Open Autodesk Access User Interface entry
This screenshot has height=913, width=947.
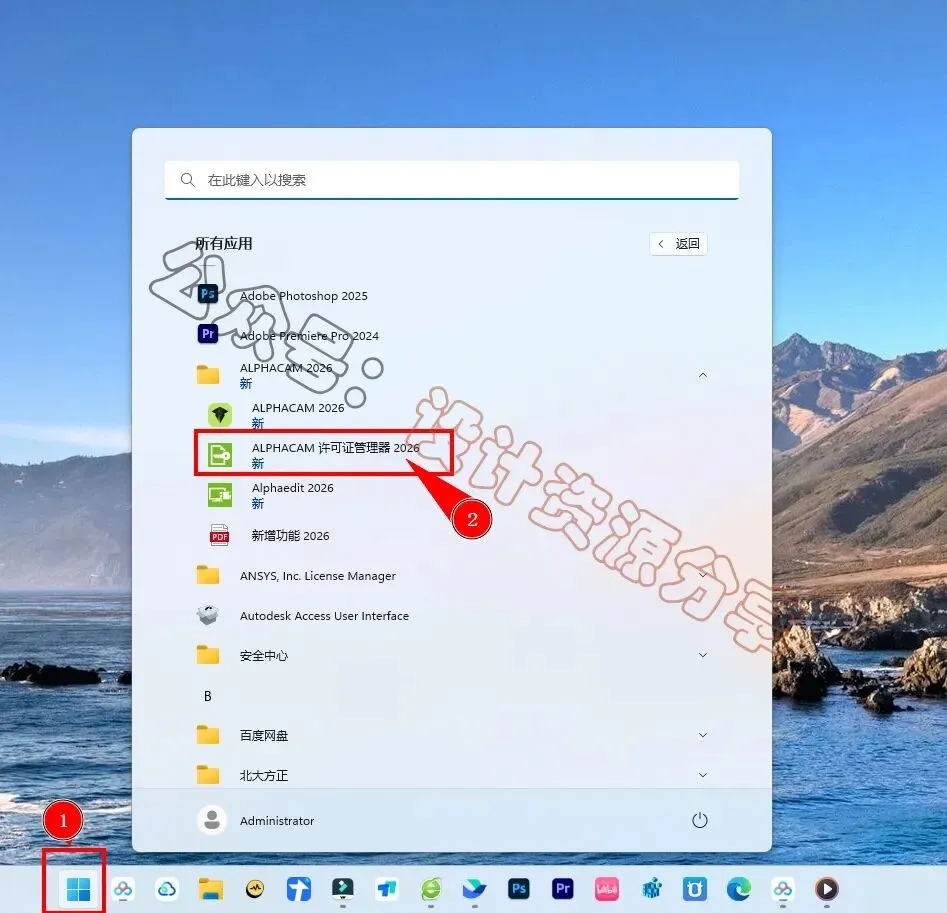coord(324,616)
